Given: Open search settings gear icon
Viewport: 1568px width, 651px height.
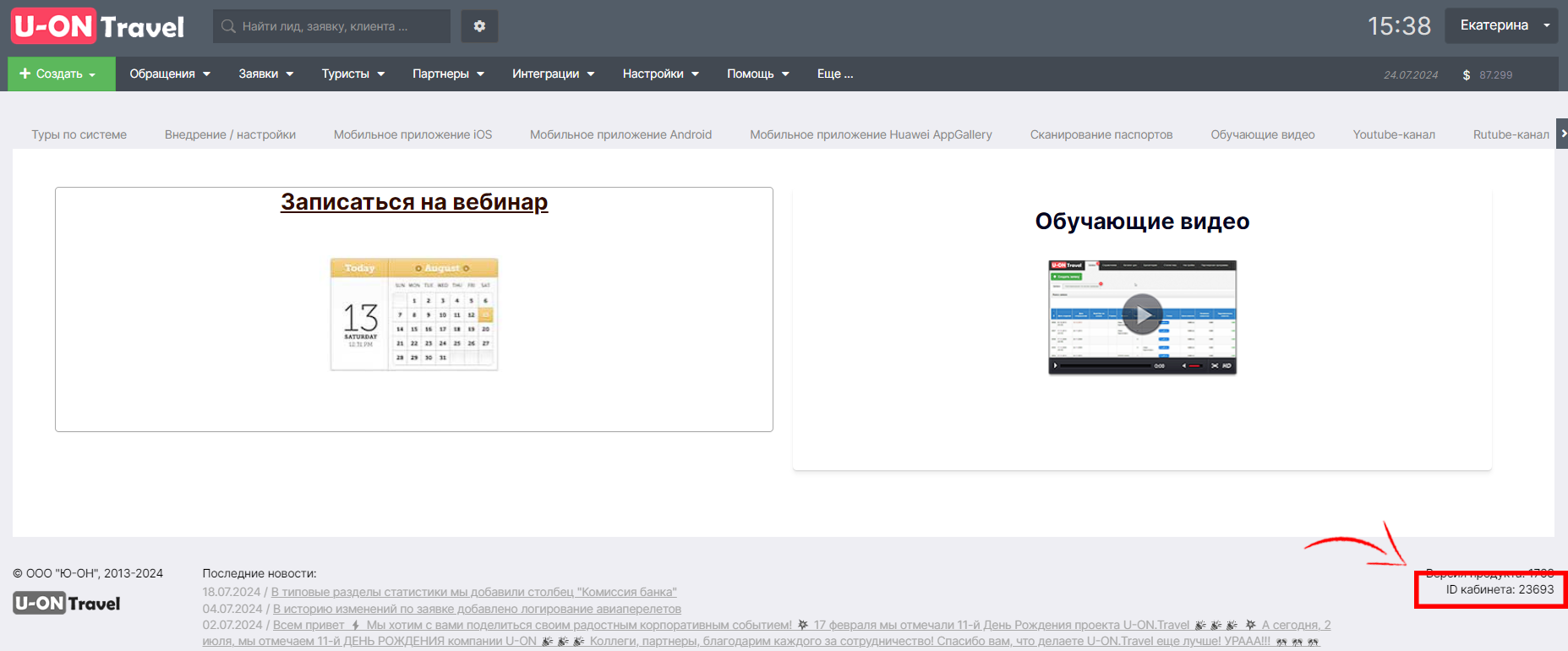Looking at the screenshot, I should (x=479, y=26).
